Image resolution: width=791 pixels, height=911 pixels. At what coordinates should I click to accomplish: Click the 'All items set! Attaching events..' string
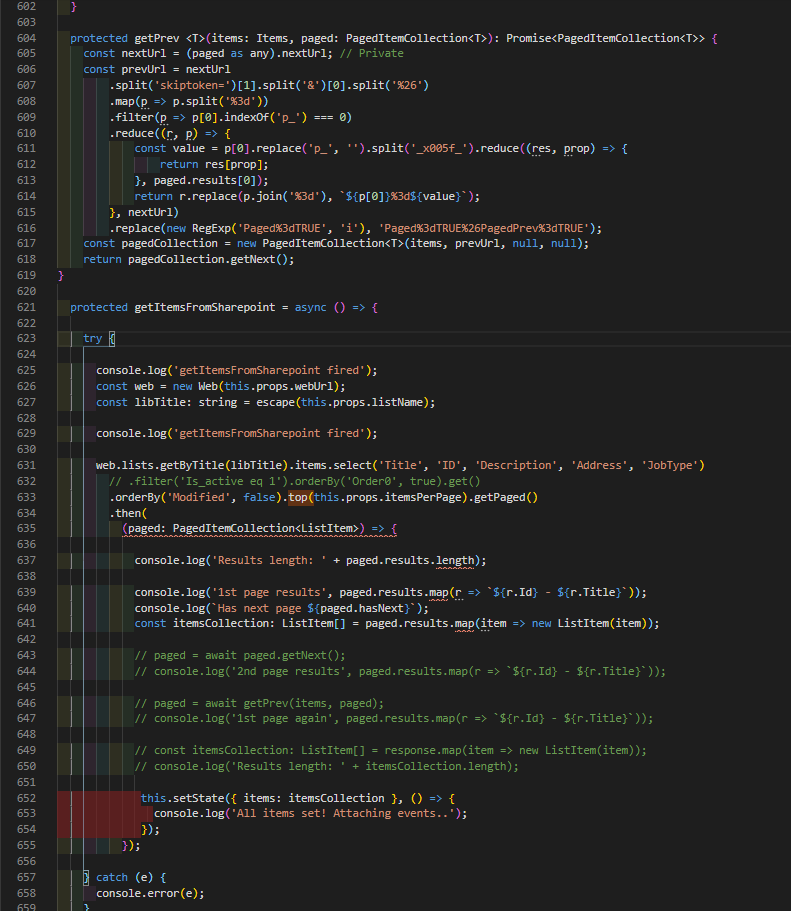(343, 813)
